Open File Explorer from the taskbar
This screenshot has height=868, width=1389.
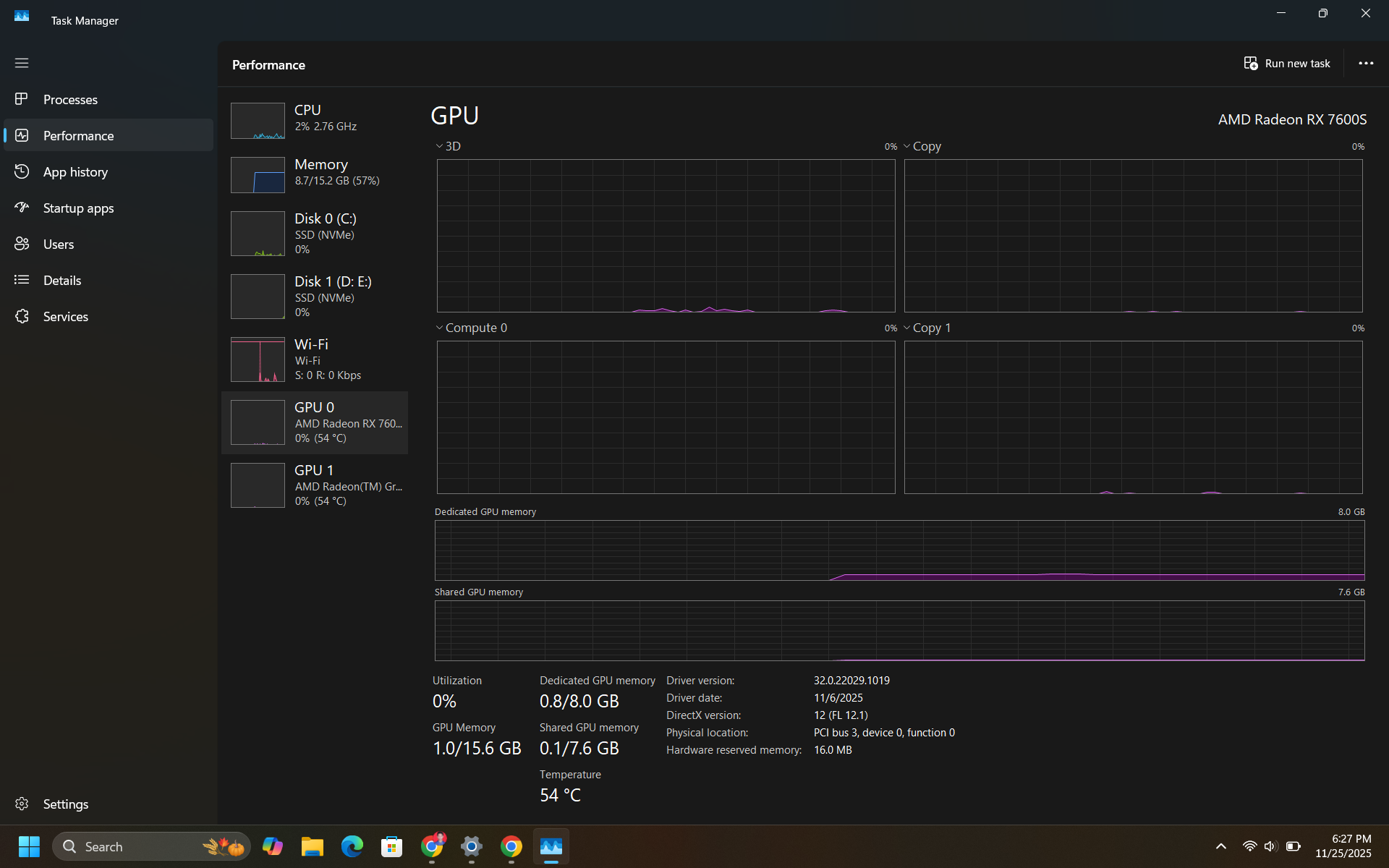click(x=312, y=846)
